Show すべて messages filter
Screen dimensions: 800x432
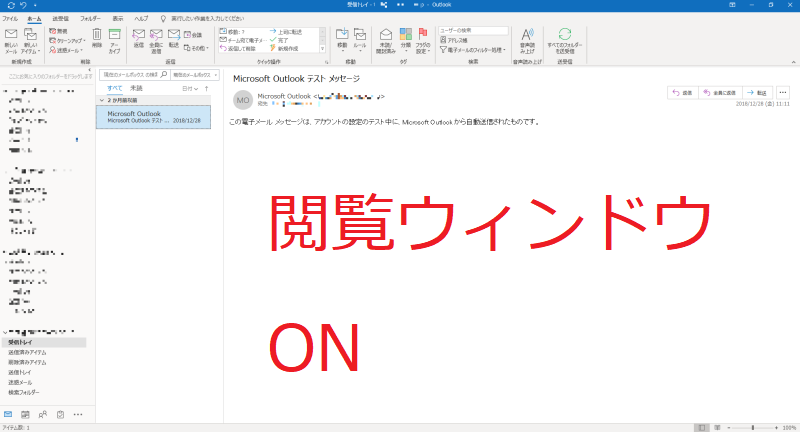click(115, 88)
